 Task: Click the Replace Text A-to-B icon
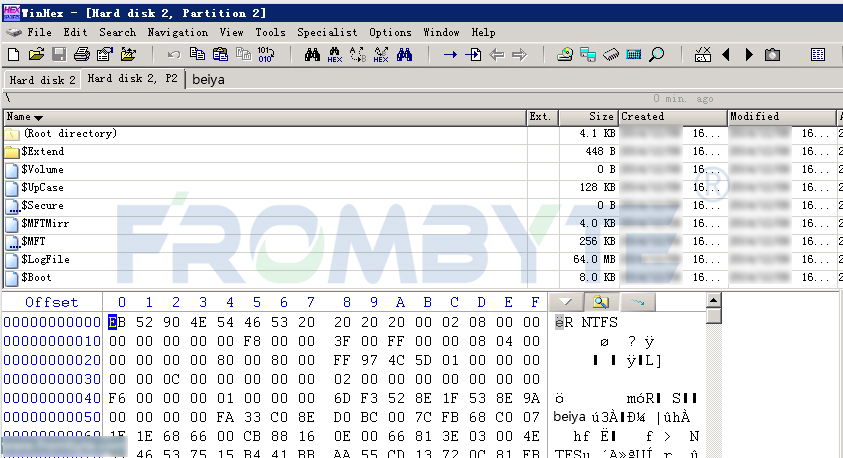click(x=358, y=54)
